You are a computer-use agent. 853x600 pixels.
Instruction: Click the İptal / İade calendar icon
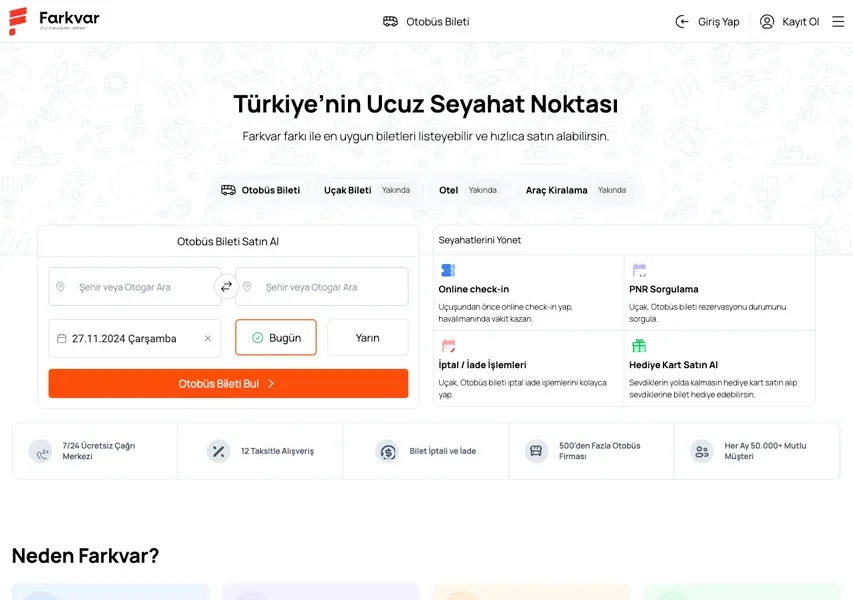pos(448,345)
